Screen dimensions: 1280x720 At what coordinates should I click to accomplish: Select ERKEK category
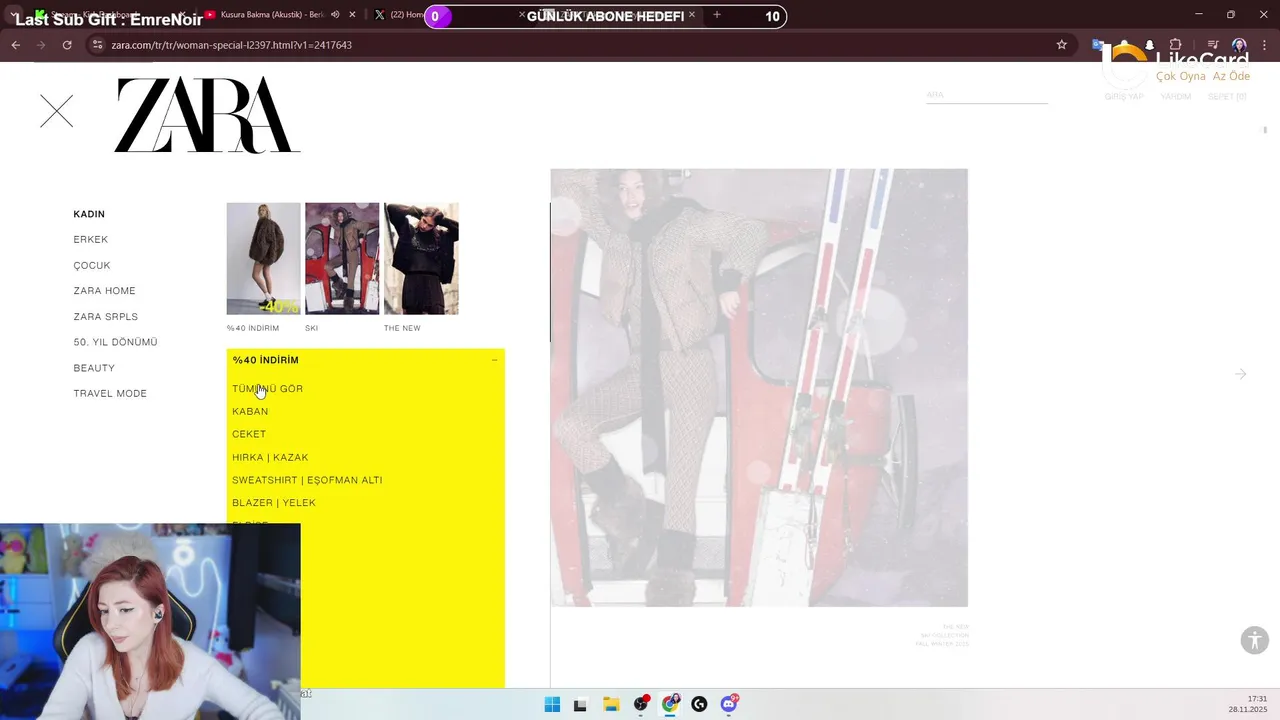91,240
